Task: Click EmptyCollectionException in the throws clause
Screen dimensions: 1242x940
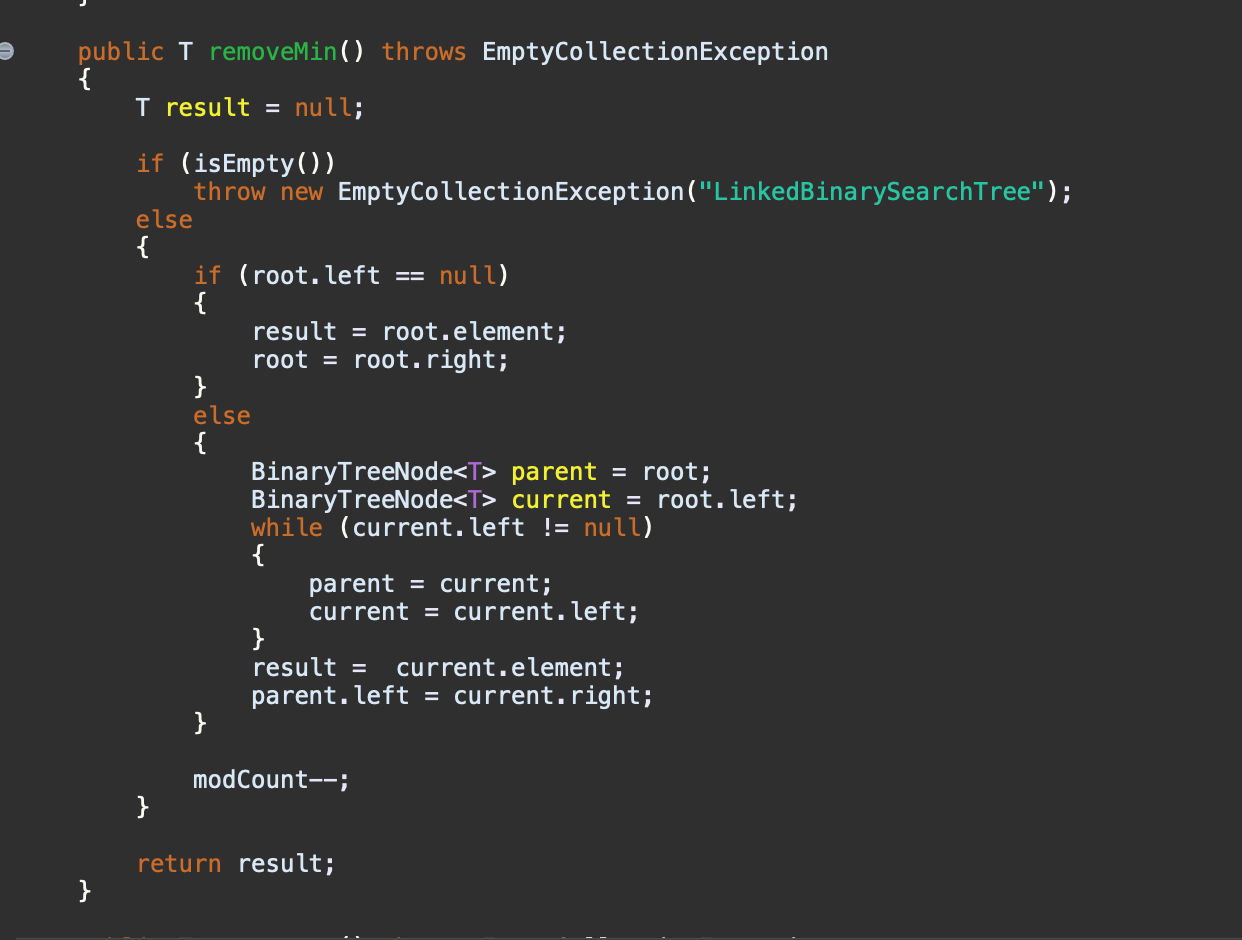Action: coord(654,51)
